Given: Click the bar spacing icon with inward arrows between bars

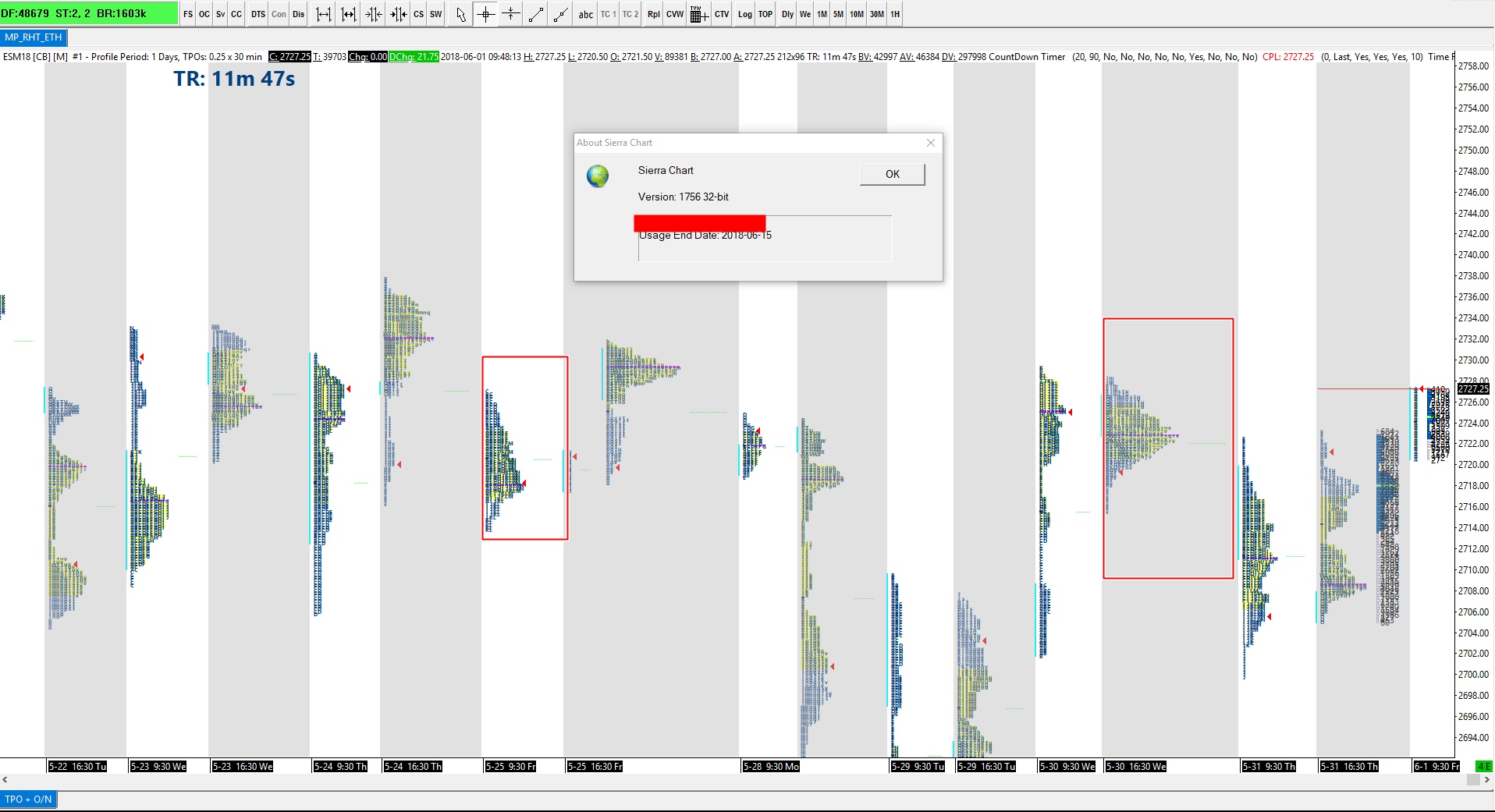Looking at the screenshot, I should [349, 14].
